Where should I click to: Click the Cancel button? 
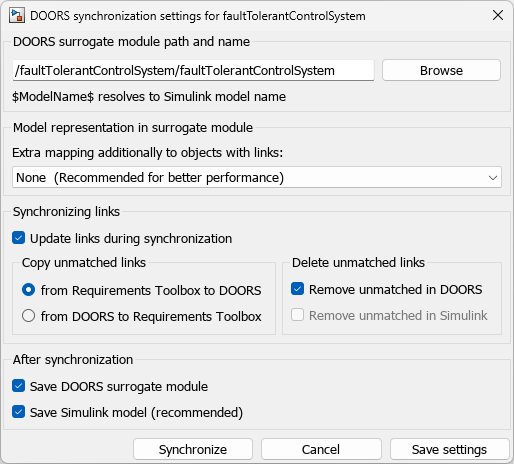pyautogui.click(x=321, y=449)
